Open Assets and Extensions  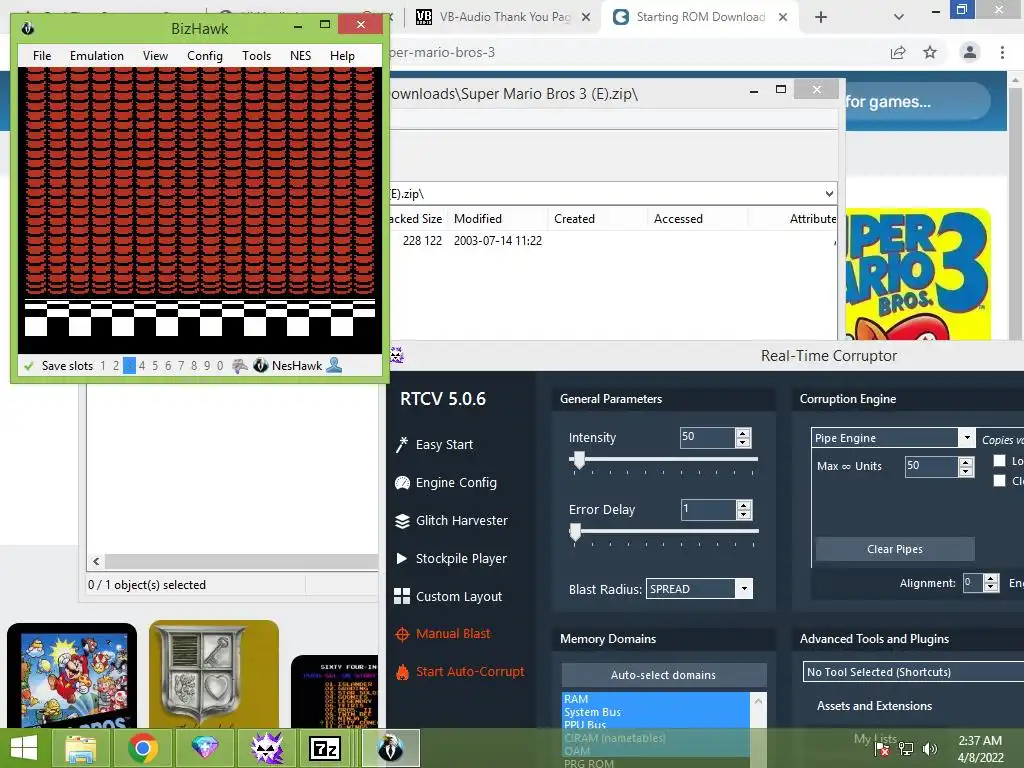(x=874, y=706)
